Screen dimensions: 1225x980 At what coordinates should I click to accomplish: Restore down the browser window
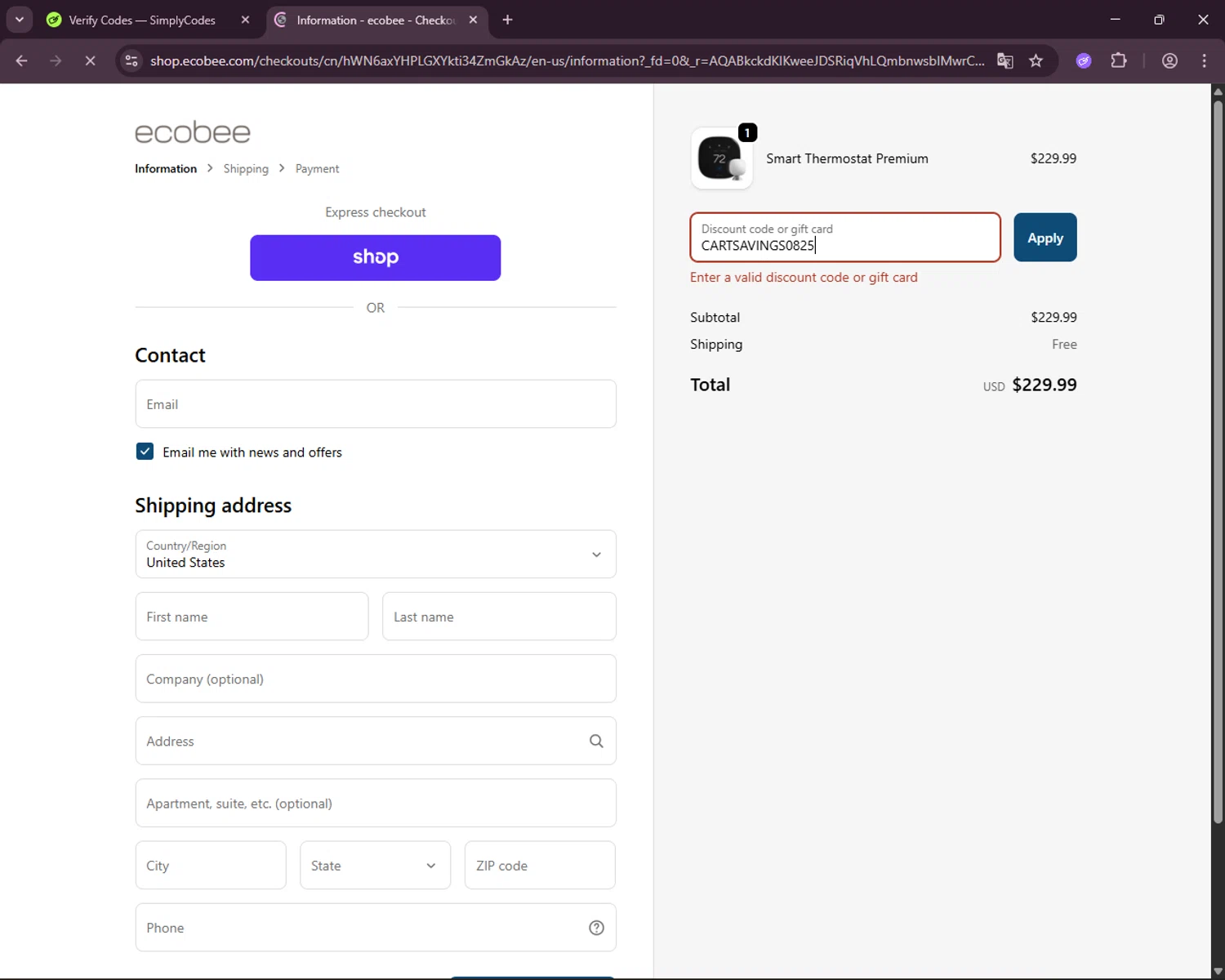point(1159,20)
